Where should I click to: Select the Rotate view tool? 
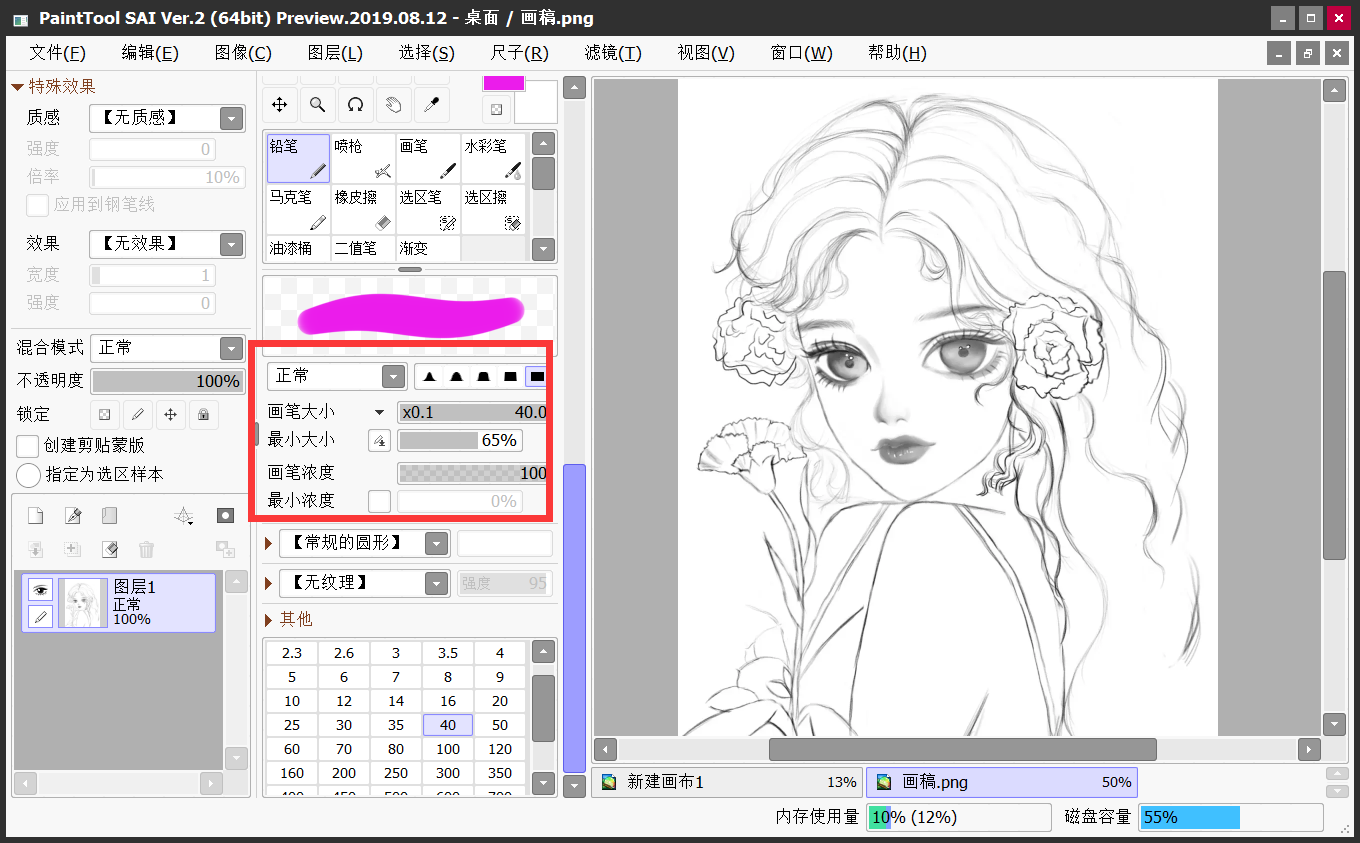click(355, 104)
